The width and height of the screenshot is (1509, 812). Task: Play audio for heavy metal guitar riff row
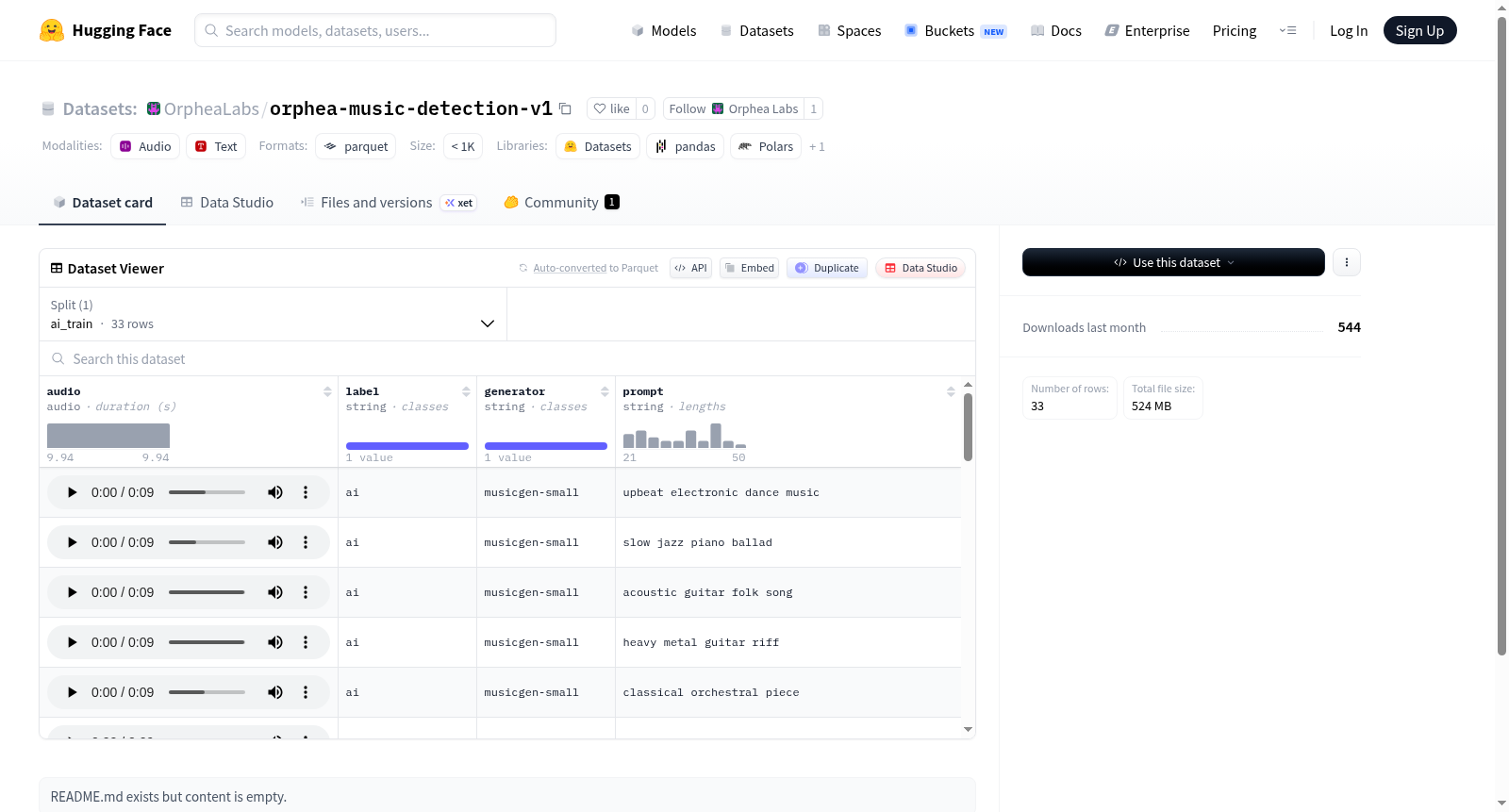(72, 642)
